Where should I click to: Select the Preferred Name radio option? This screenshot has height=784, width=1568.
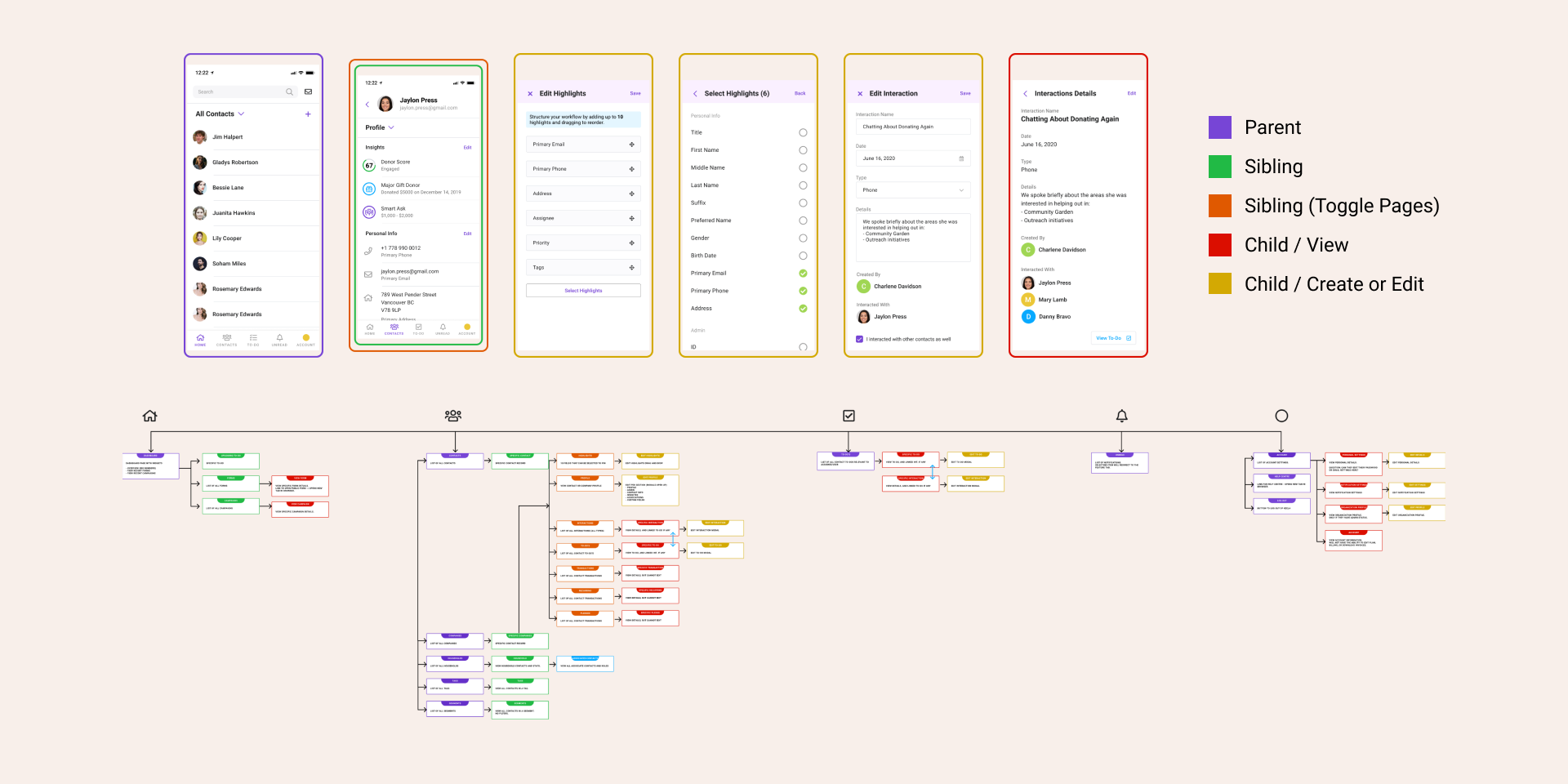tap(803, 220)
